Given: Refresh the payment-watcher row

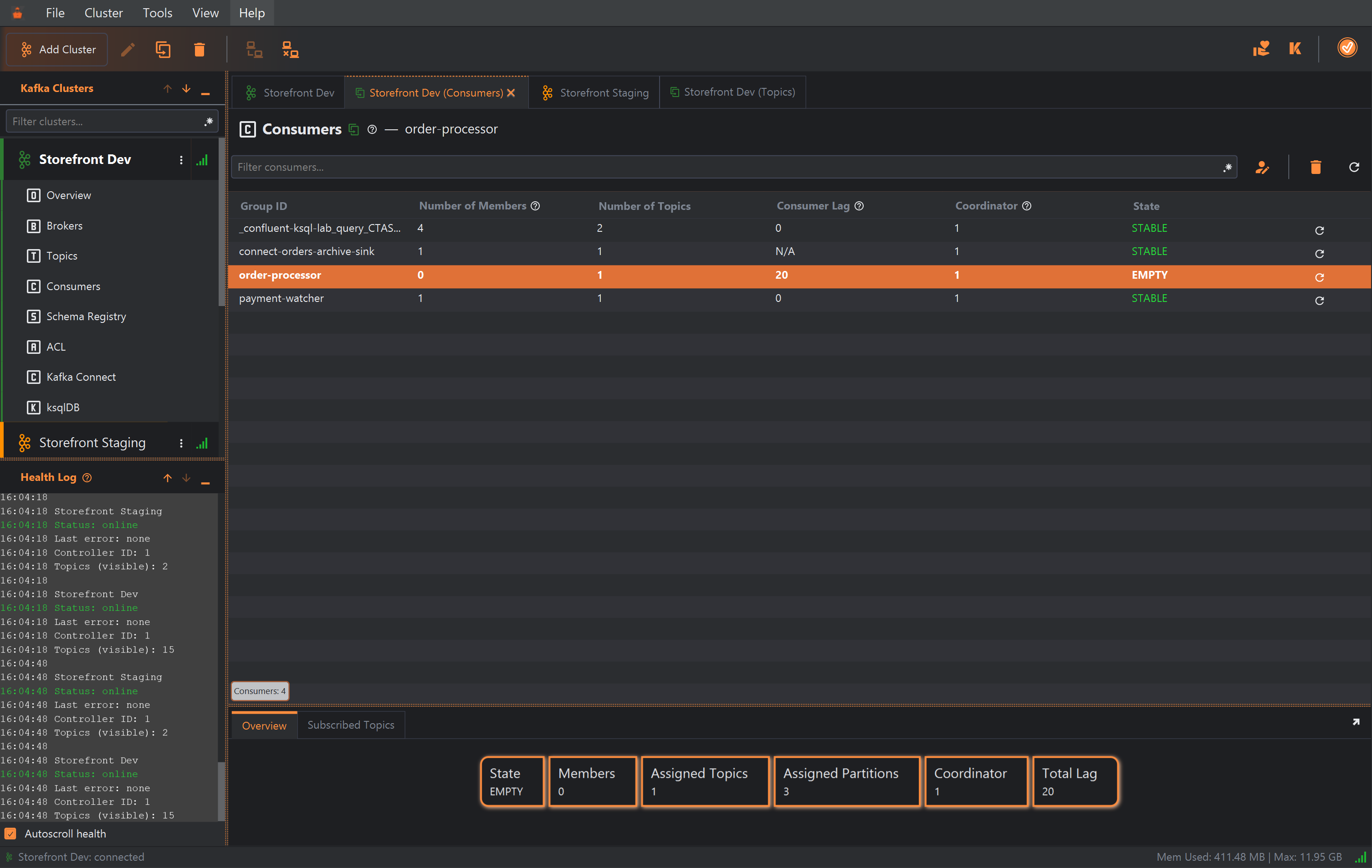Looking at the screenshot, I should coord(1319,300).
